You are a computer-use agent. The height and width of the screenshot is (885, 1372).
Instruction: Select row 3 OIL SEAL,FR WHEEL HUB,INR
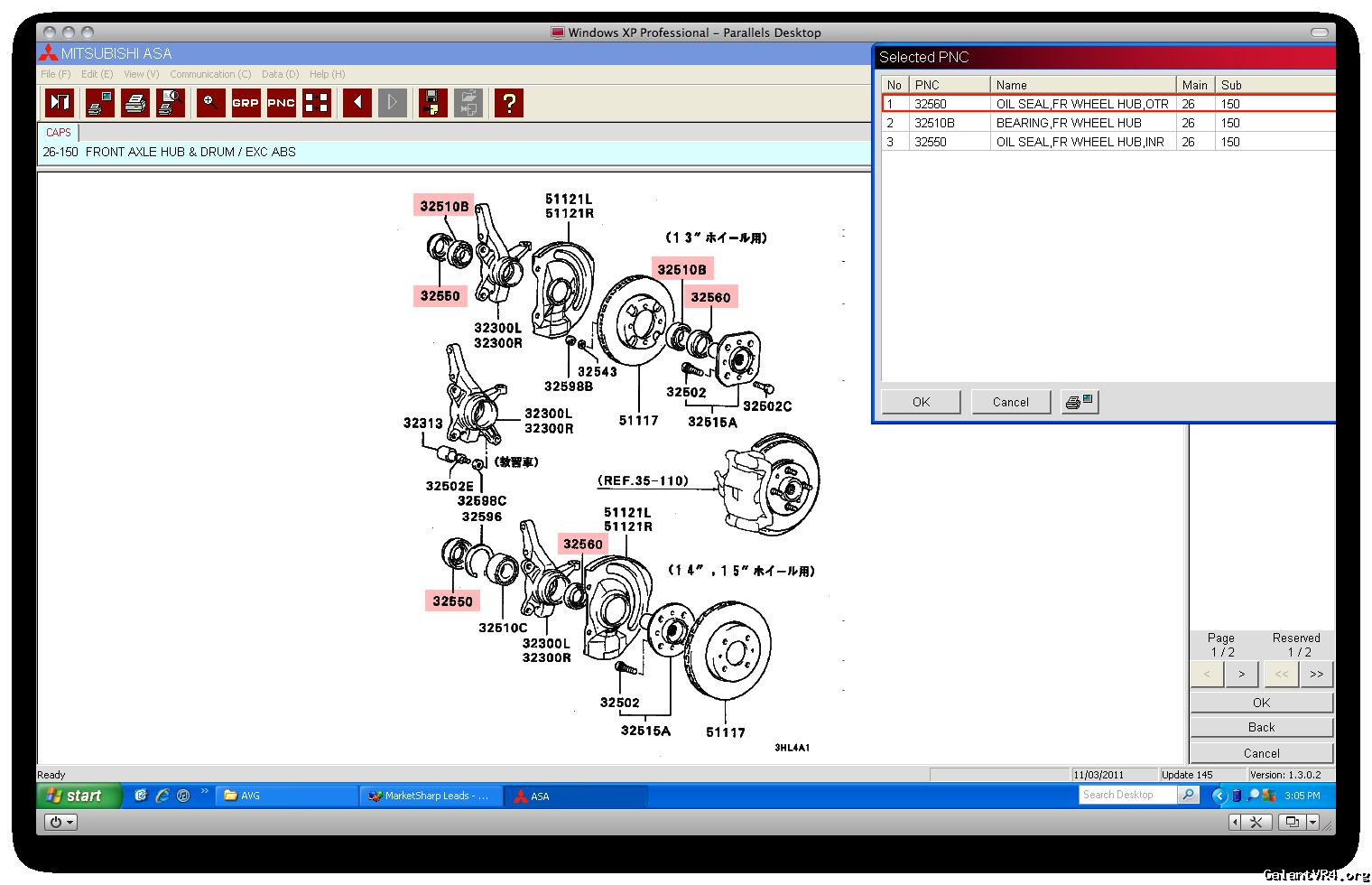coord(1108,142)
